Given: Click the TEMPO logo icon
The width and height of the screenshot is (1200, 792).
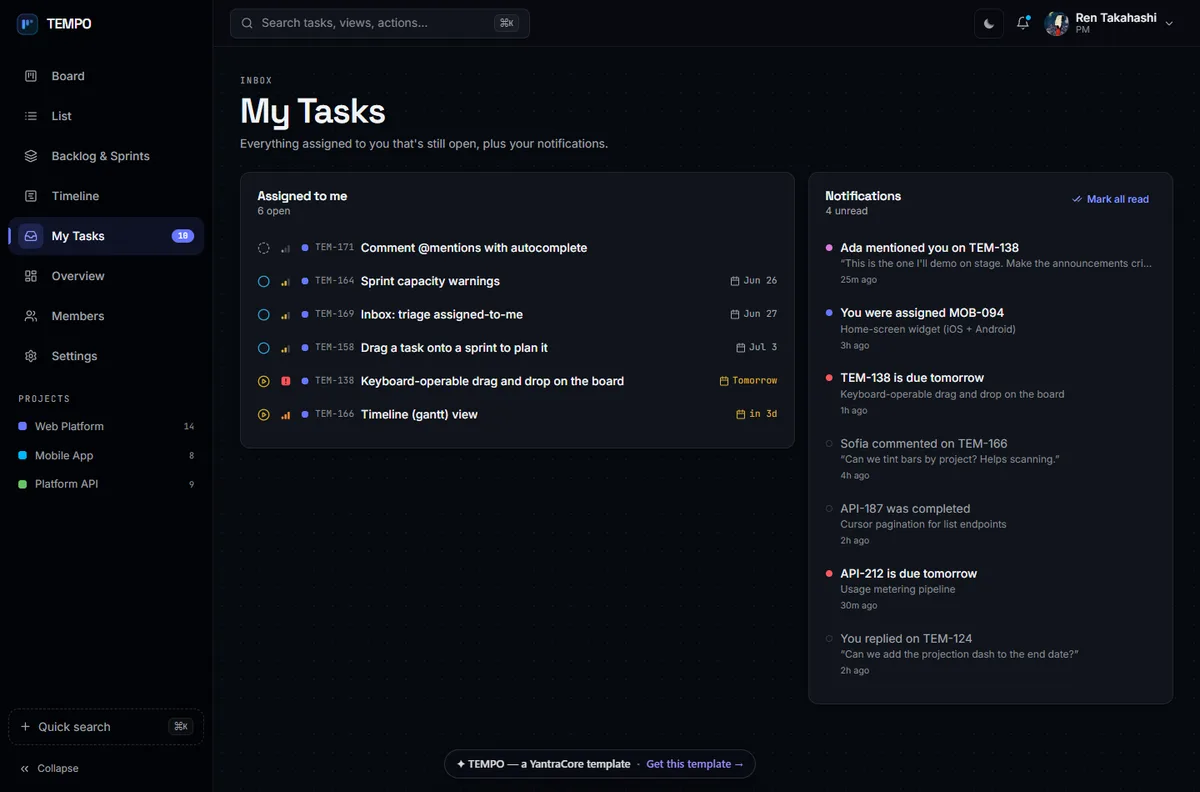Looking at the screenshot, I should coord(27,23).
